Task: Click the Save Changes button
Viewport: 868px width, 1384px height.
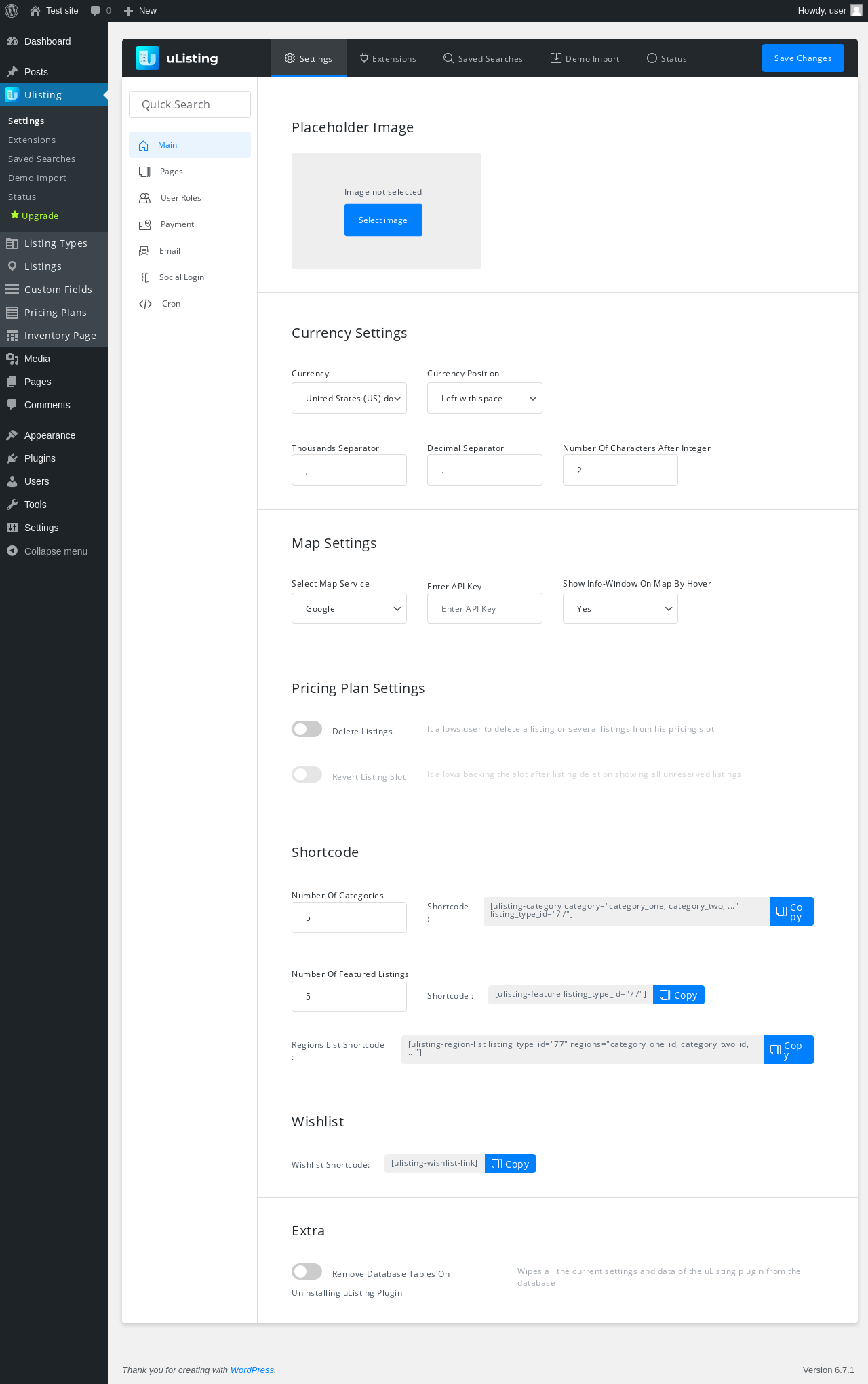Action: [803, 58]
